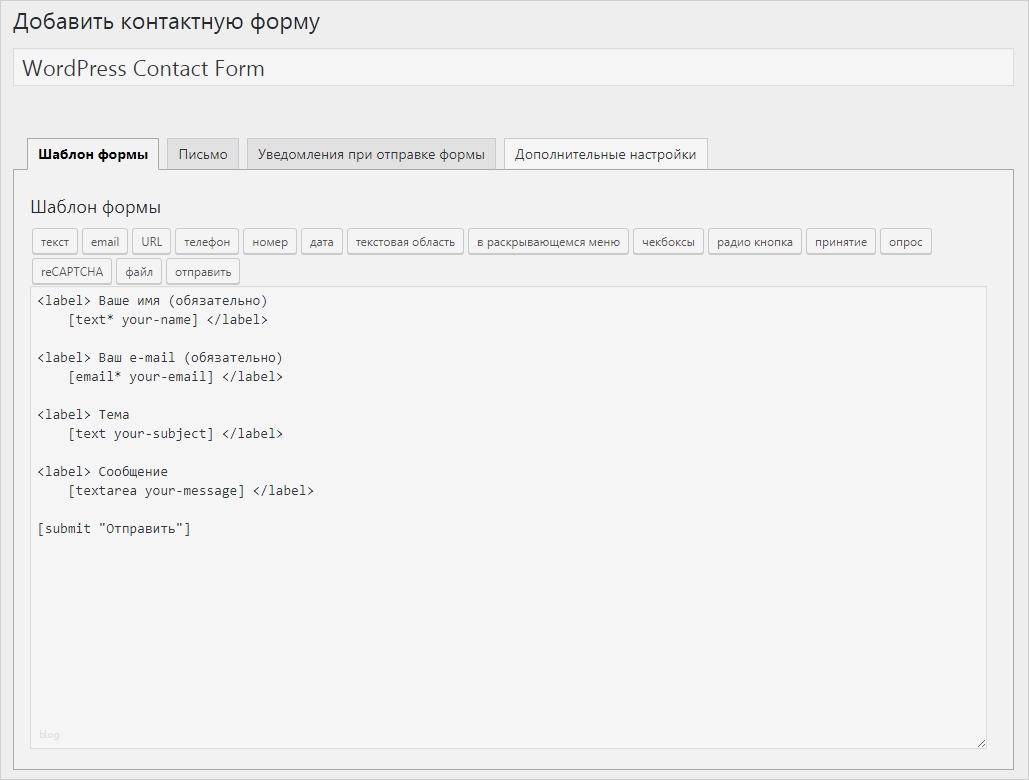Click the '<label> Тема' line

coord(83,415)
